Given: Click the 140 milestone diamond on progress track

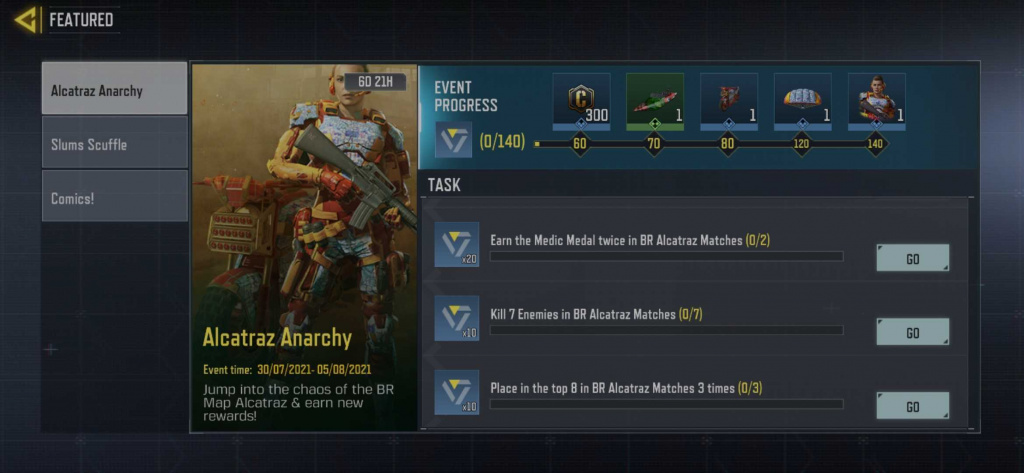Looking at the screenshot, I should click(x=875, y=144).
